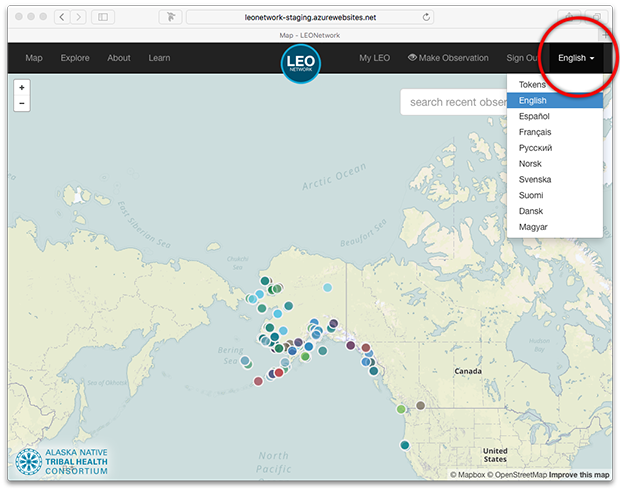Open the English language dropdown
The image size is (620, 495).
pos(576,58)
